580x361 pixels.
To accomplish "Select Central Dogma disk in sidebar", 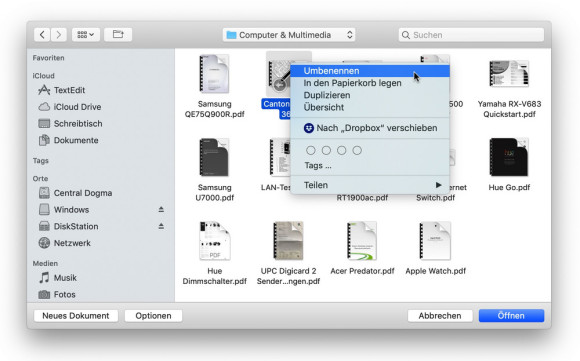I will [75, 193].
